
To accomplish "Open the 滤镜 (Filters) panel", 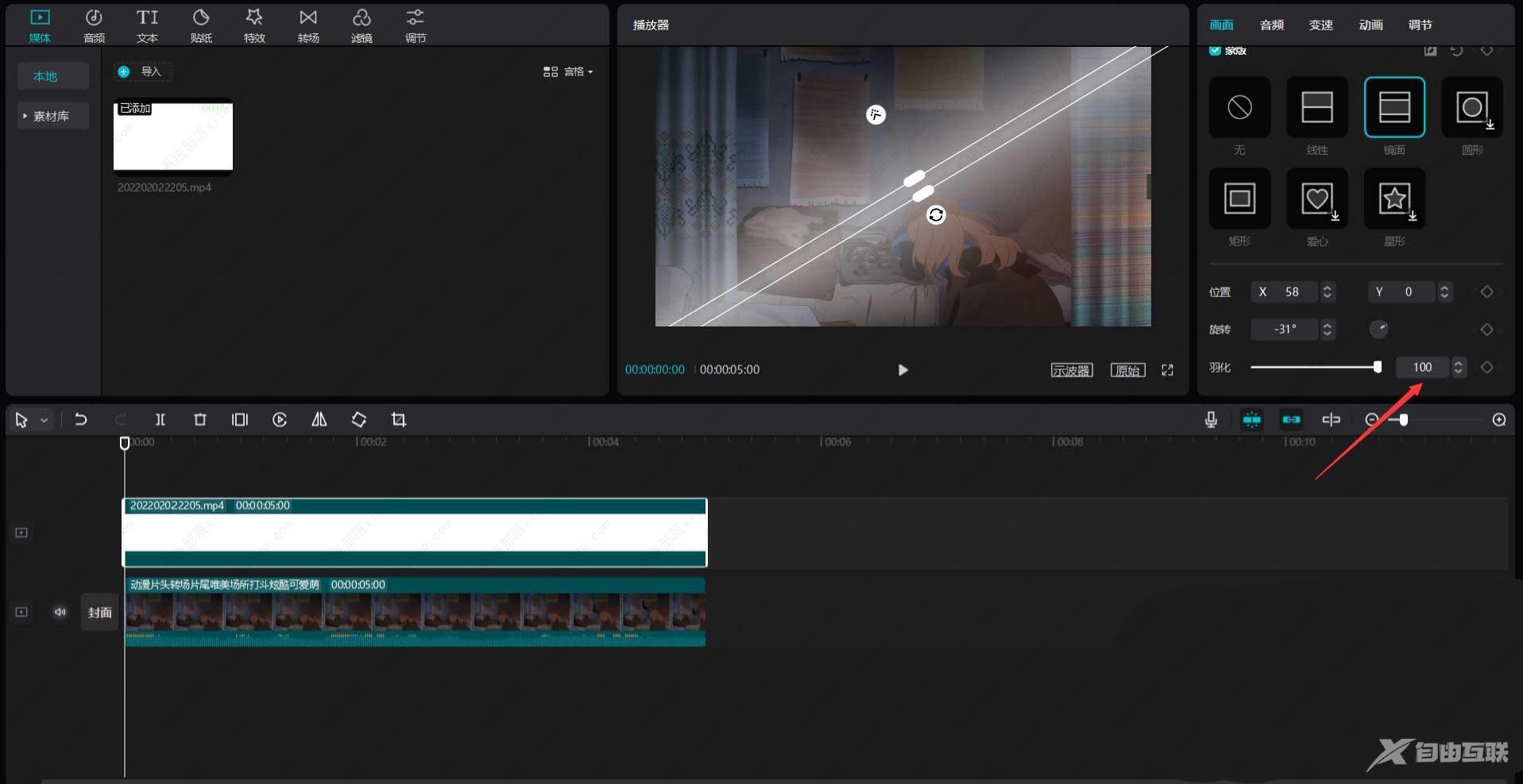I will click(361, 25).
